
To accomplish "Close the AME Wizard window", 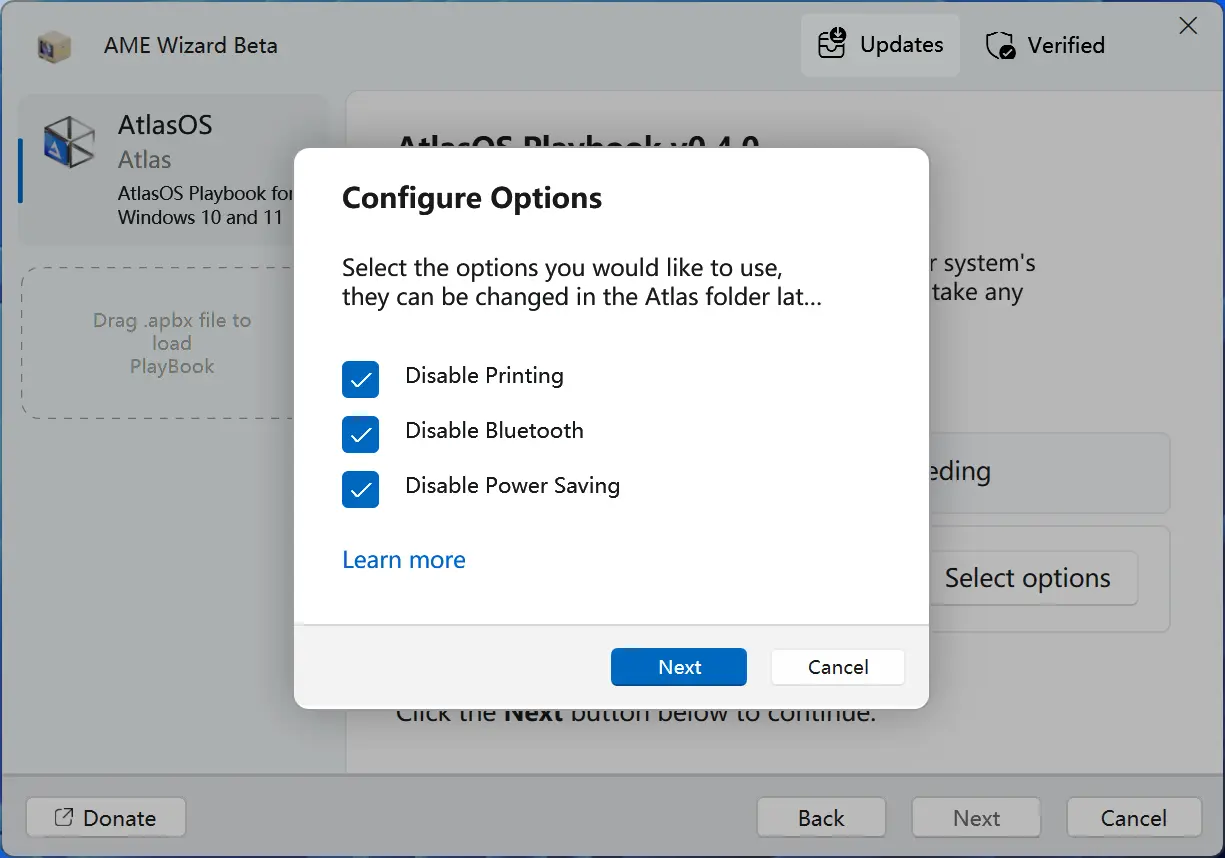I will tap(1188, 26).
